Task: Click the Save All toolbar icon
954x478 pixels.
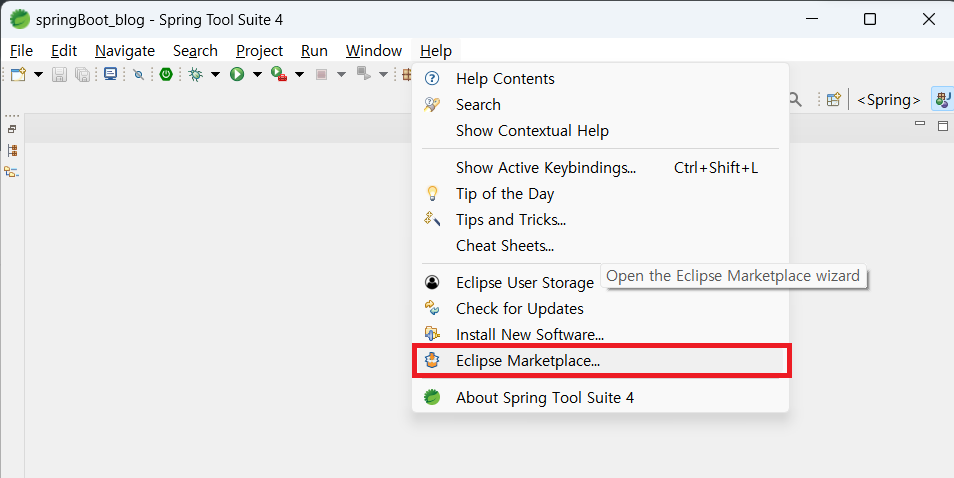Action: coord(82,74)
